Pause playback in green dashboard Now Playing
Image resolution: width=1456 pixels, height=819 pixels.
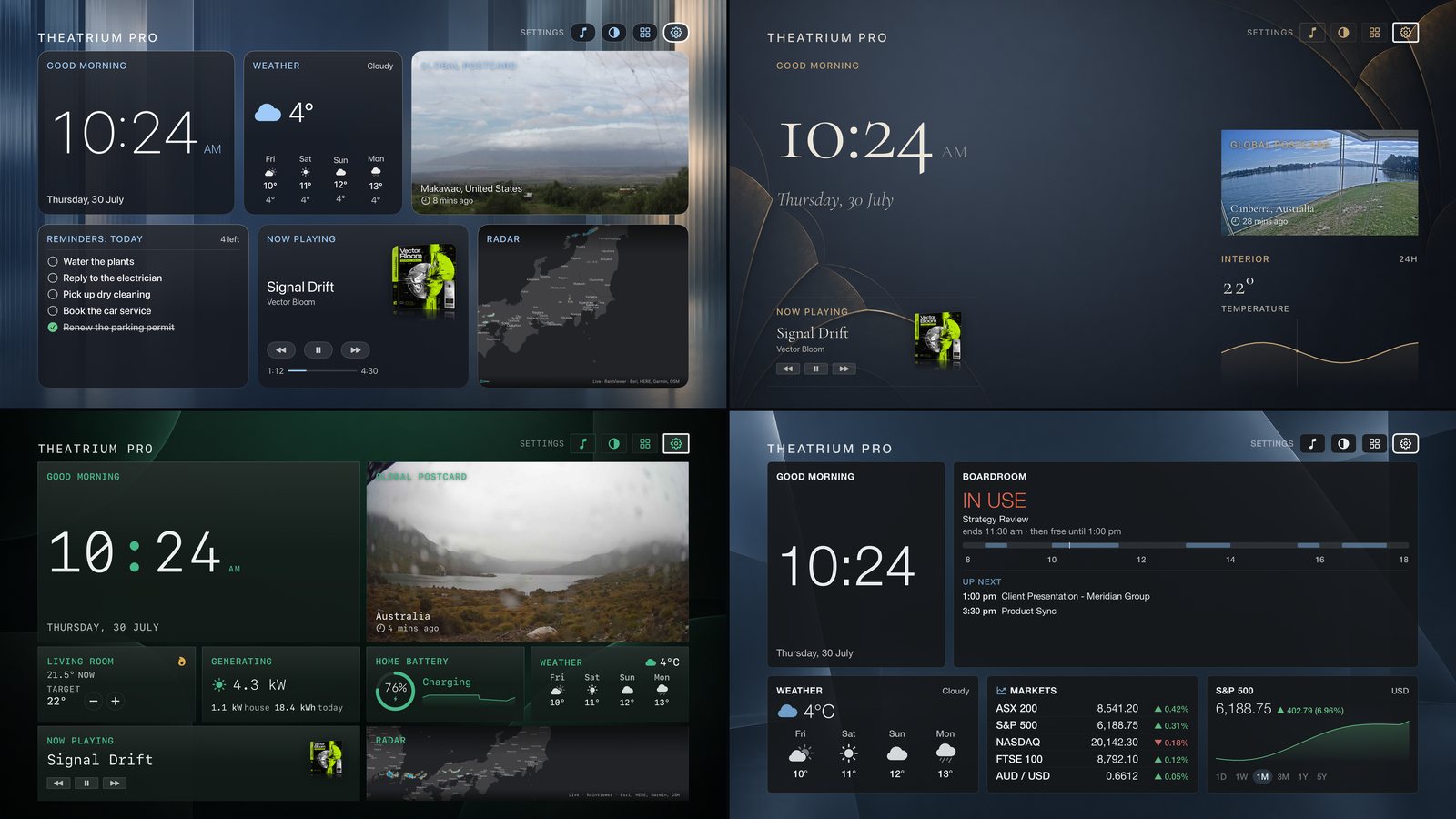tap(86, 784)
